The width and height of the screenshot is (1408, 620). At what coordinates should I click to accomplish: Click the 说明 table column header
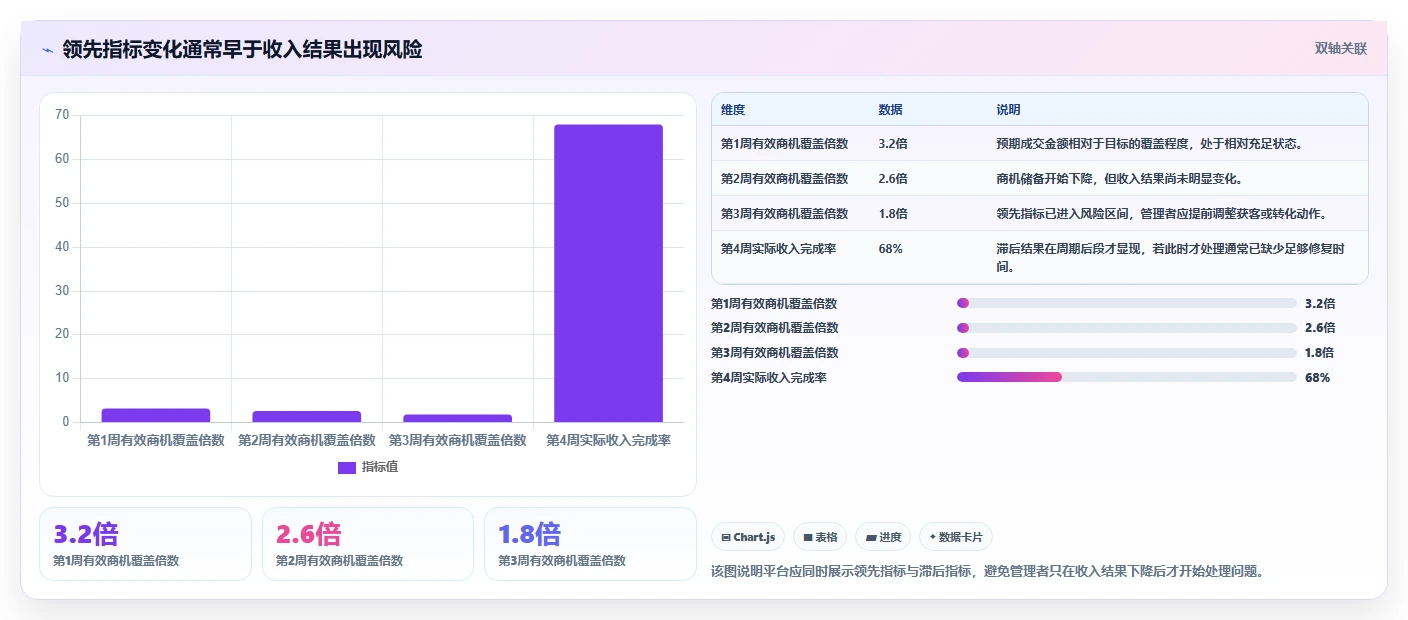[x=1008, y=109]
